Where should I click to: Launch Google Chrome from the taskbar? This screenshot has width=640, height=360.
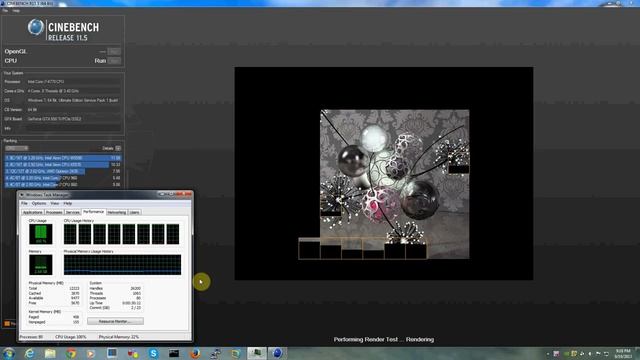(x=71, y=353)
